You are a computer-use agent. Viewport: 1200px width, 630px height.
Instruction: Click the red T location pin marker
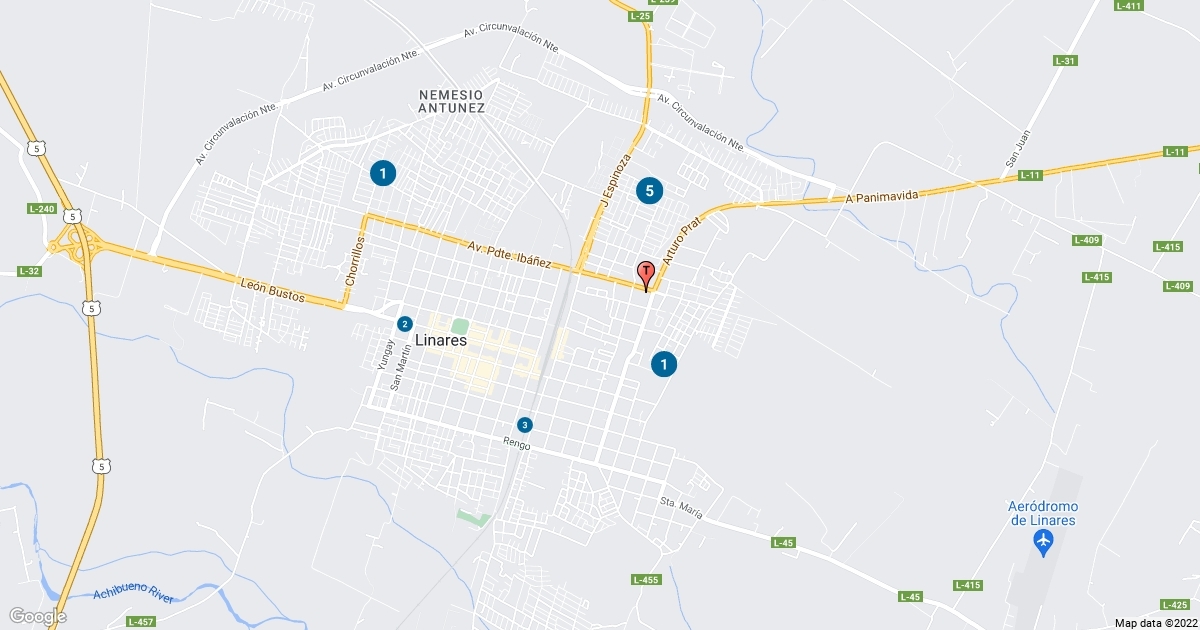[646, 275]
